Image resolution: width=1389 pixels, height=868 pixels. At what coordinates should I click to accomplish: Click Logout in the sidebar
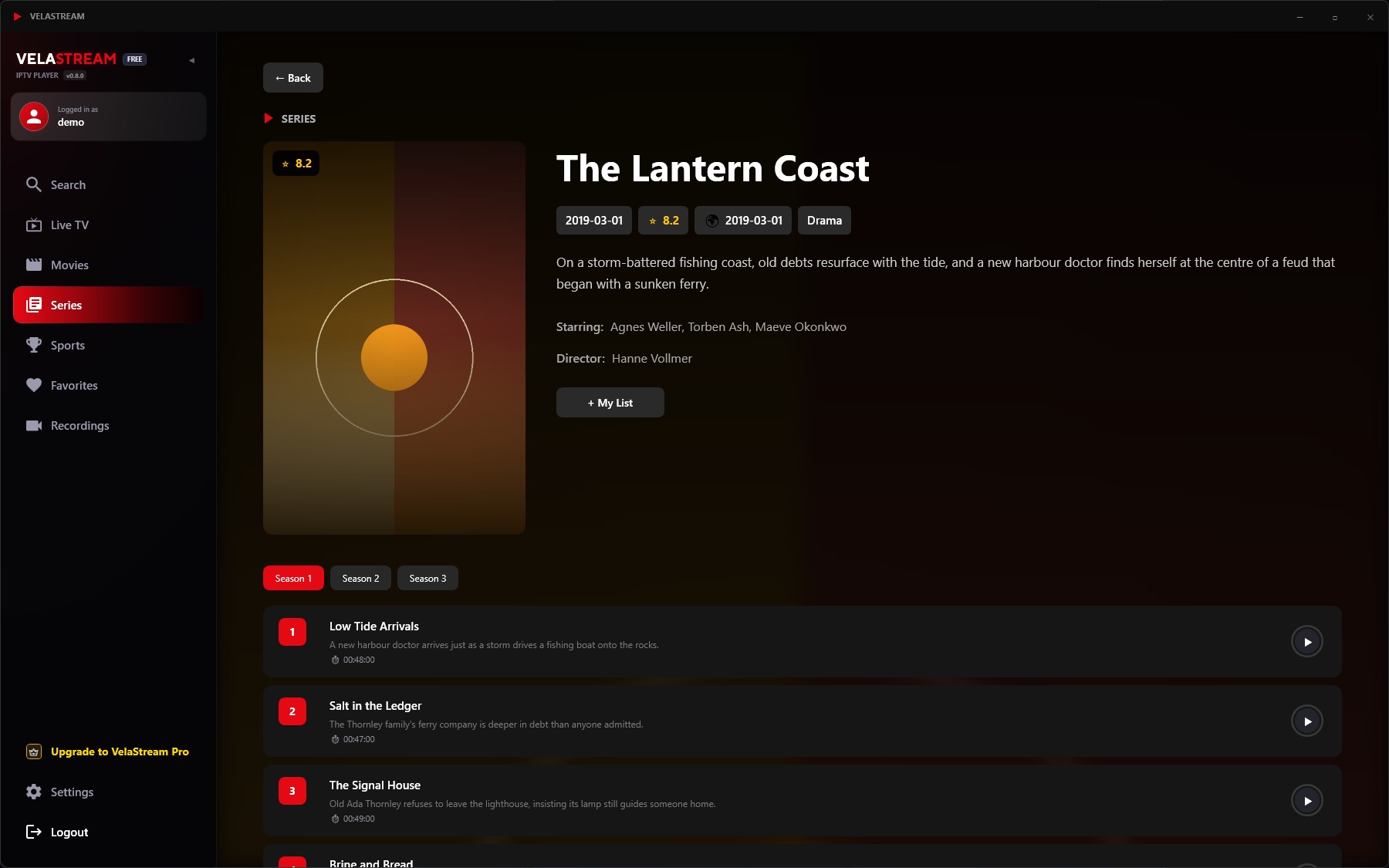[x=108, y=833]
